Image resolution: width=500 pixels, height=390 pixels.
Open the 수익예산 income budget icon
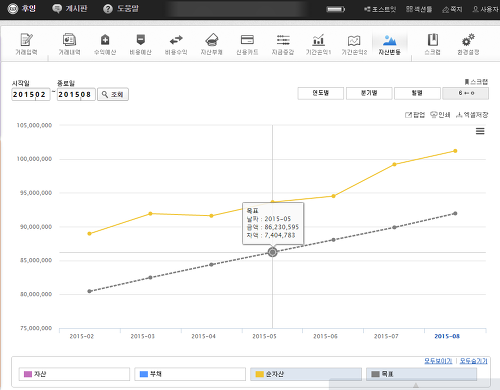pos(105,44)
